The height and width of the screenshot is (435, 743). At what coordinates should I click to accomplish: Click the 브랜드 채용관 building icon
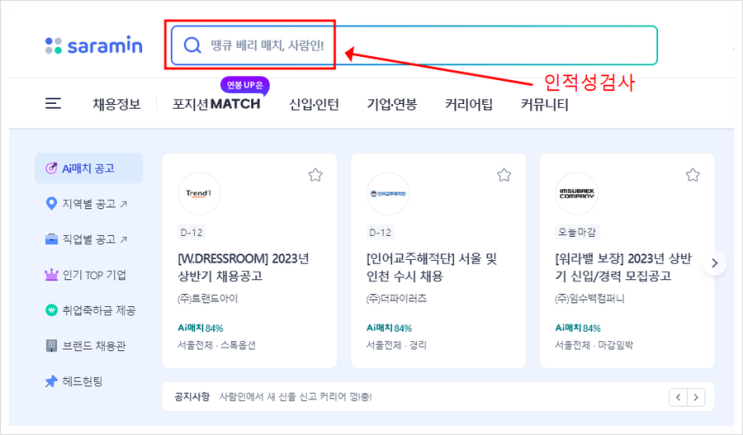click(51, 346)
